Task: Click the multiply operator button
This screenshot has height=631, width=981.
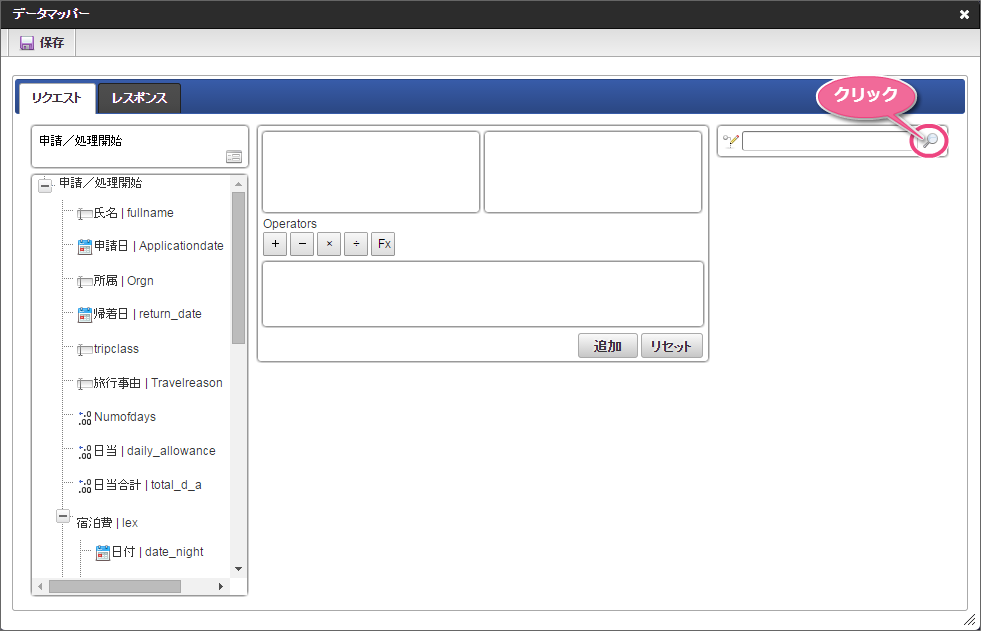Action: point(329,244)
